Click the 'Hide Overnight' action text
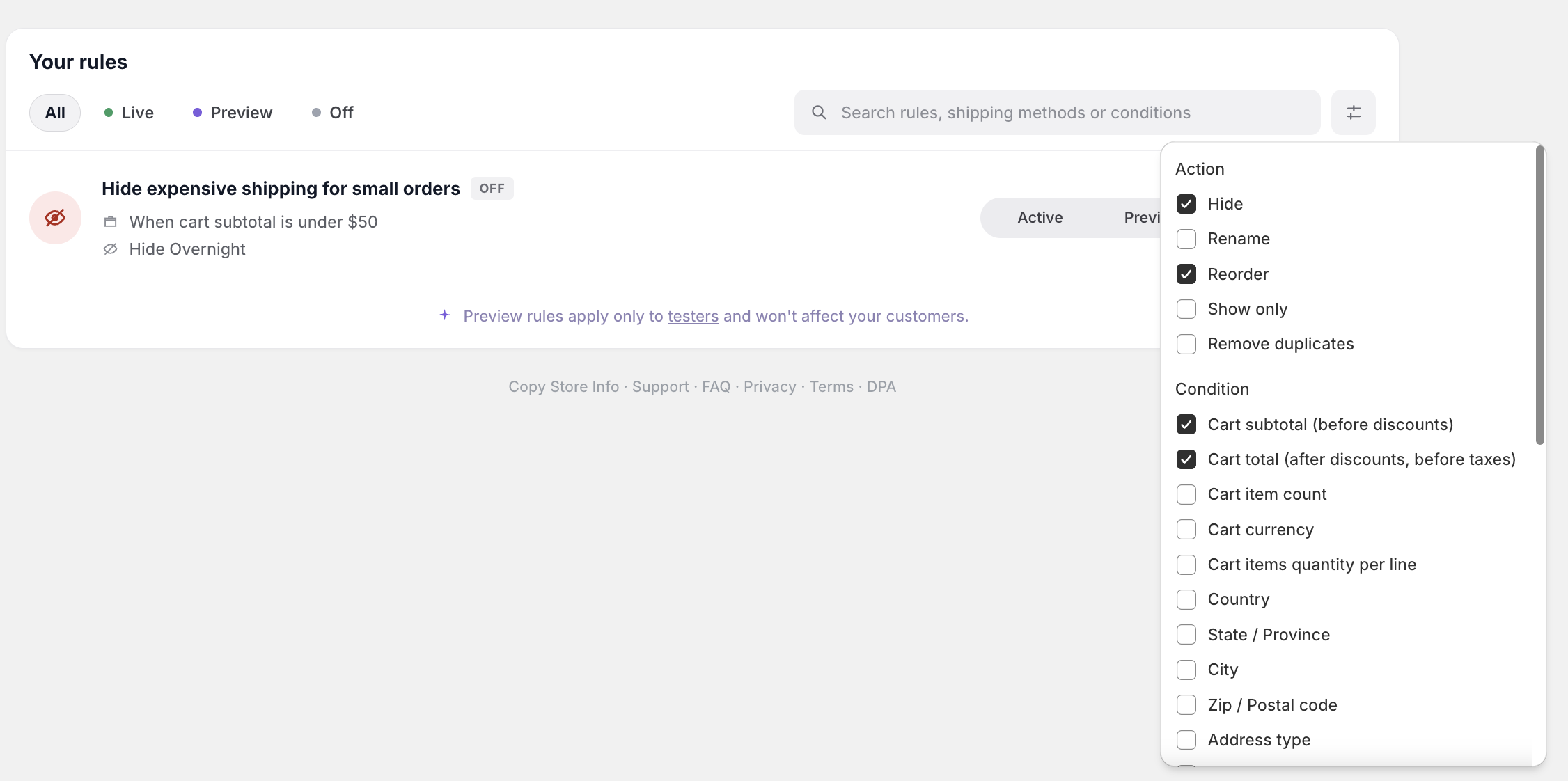Viewport: 1568px width, 781px height. 187,249
